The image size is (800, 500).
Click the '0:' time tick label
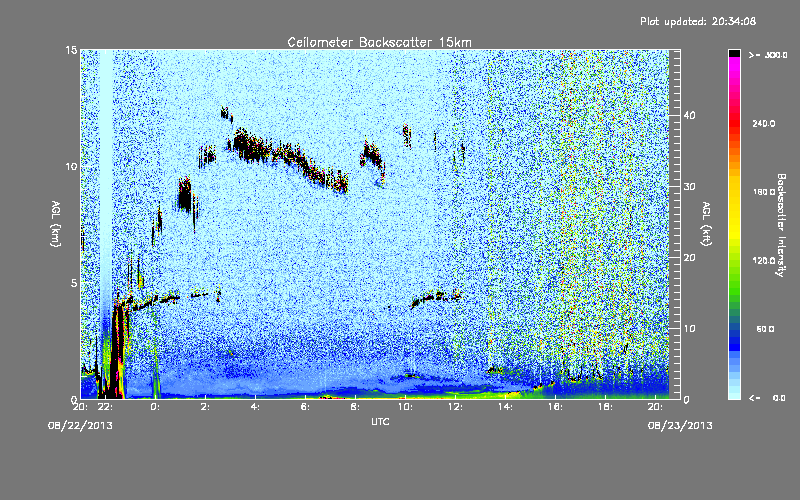click(x=155, y=407)
